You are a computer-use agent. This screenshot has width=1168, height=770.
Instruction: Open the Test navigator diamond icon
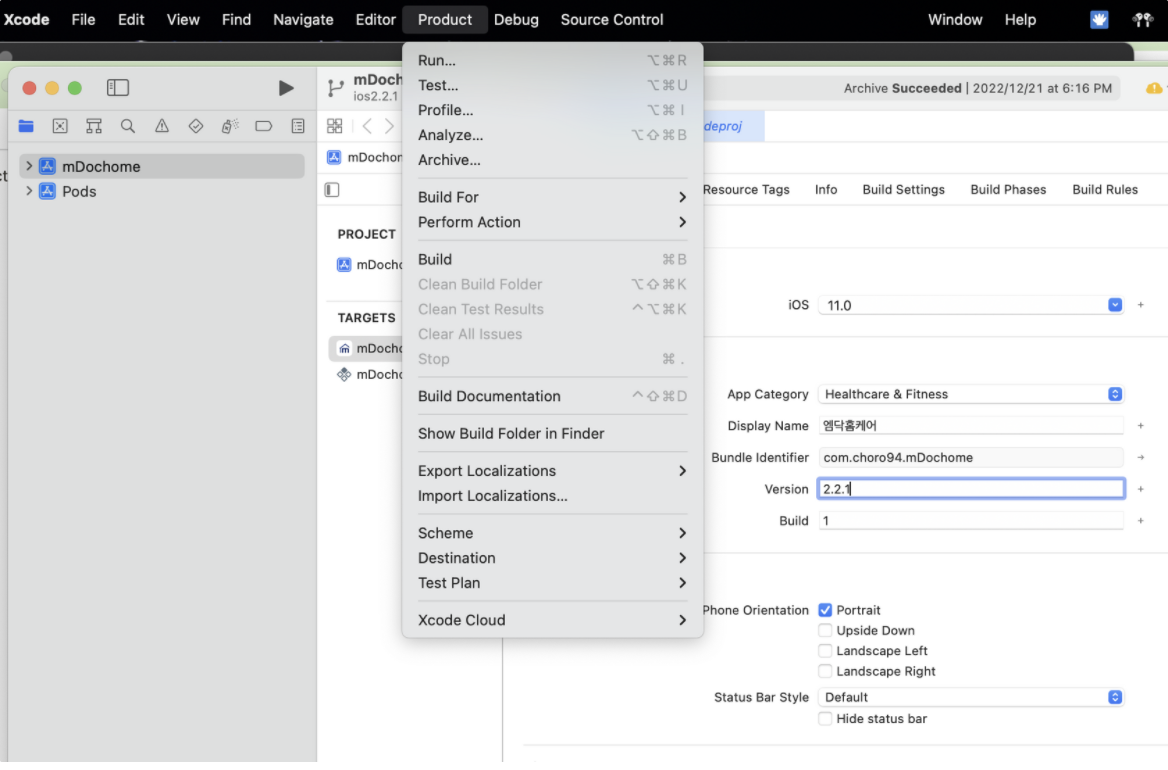coord(196,126)
